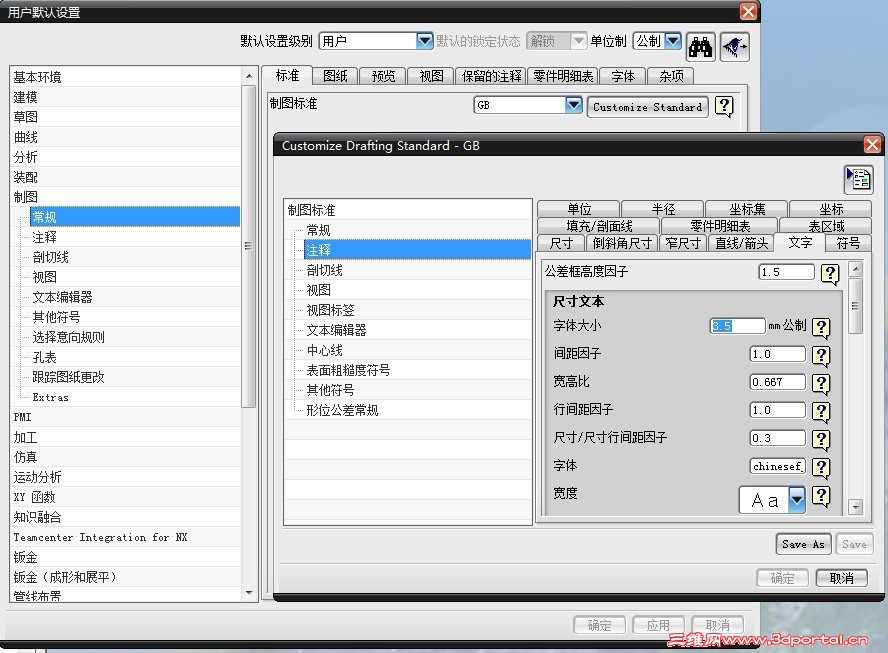Open the 符号 tab
This screenshot has width=888, height=653.
click(848, 243)
